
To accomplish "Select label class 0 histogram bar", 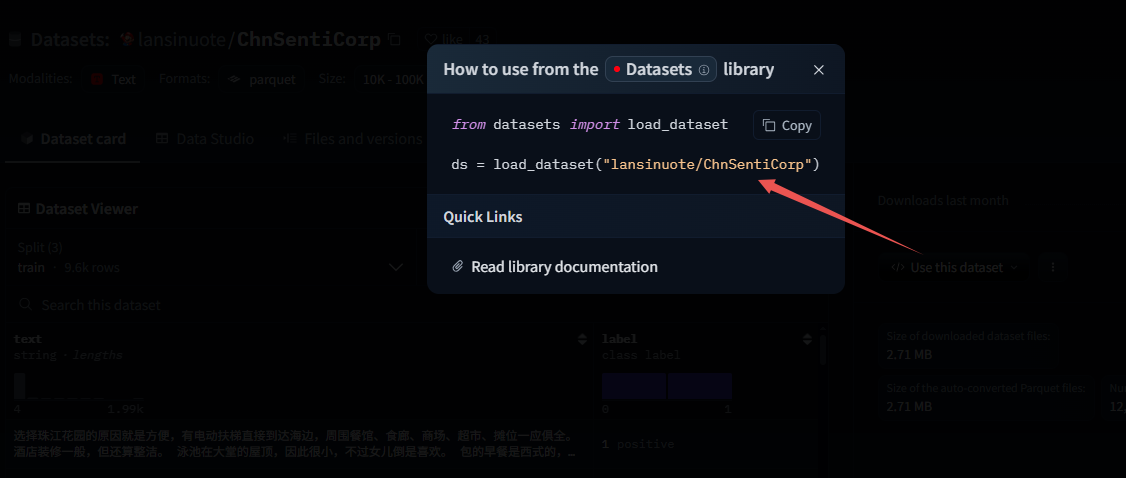I will 634,386.
